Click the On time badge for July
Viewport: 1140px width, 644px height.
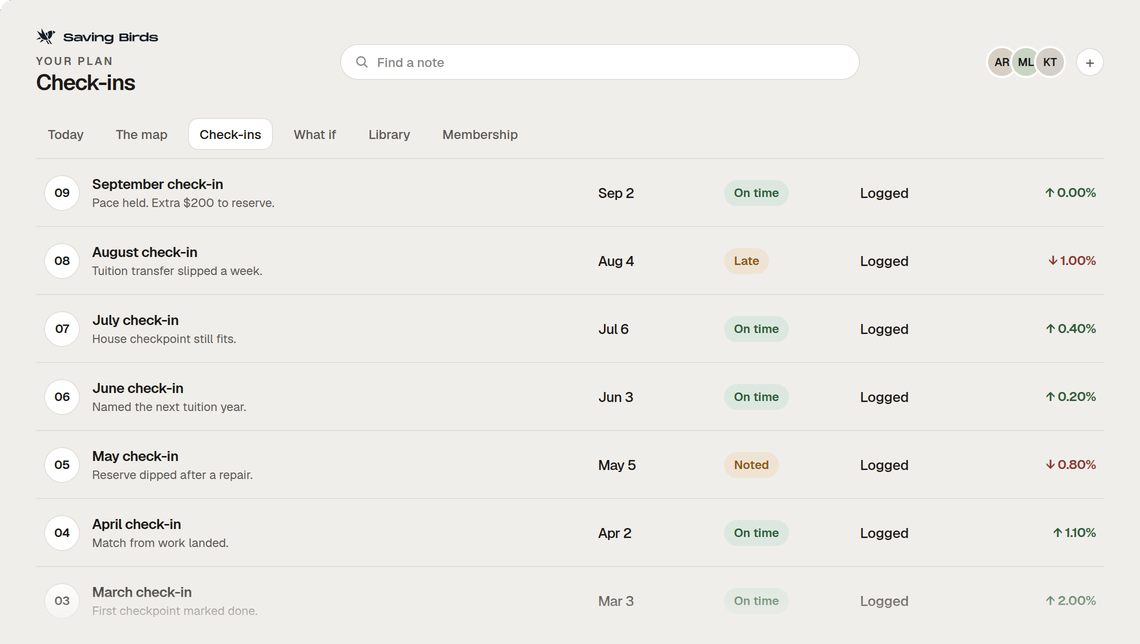(756, 329)
